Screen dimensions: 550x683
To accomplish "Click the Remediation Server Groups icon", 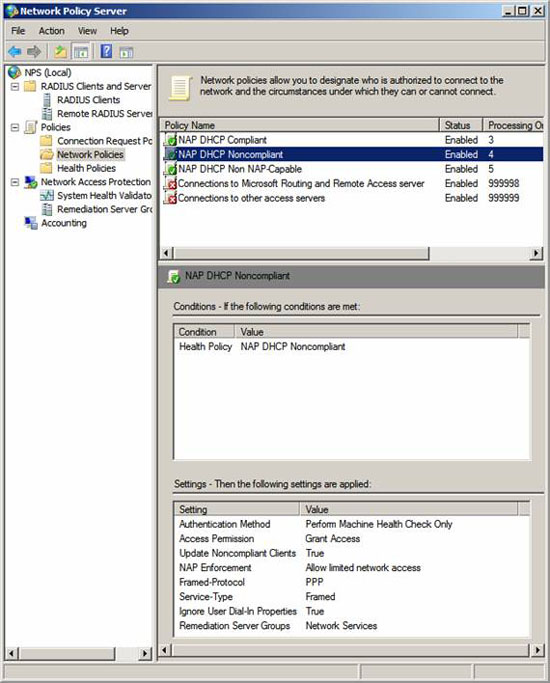I will coord(47,209).
